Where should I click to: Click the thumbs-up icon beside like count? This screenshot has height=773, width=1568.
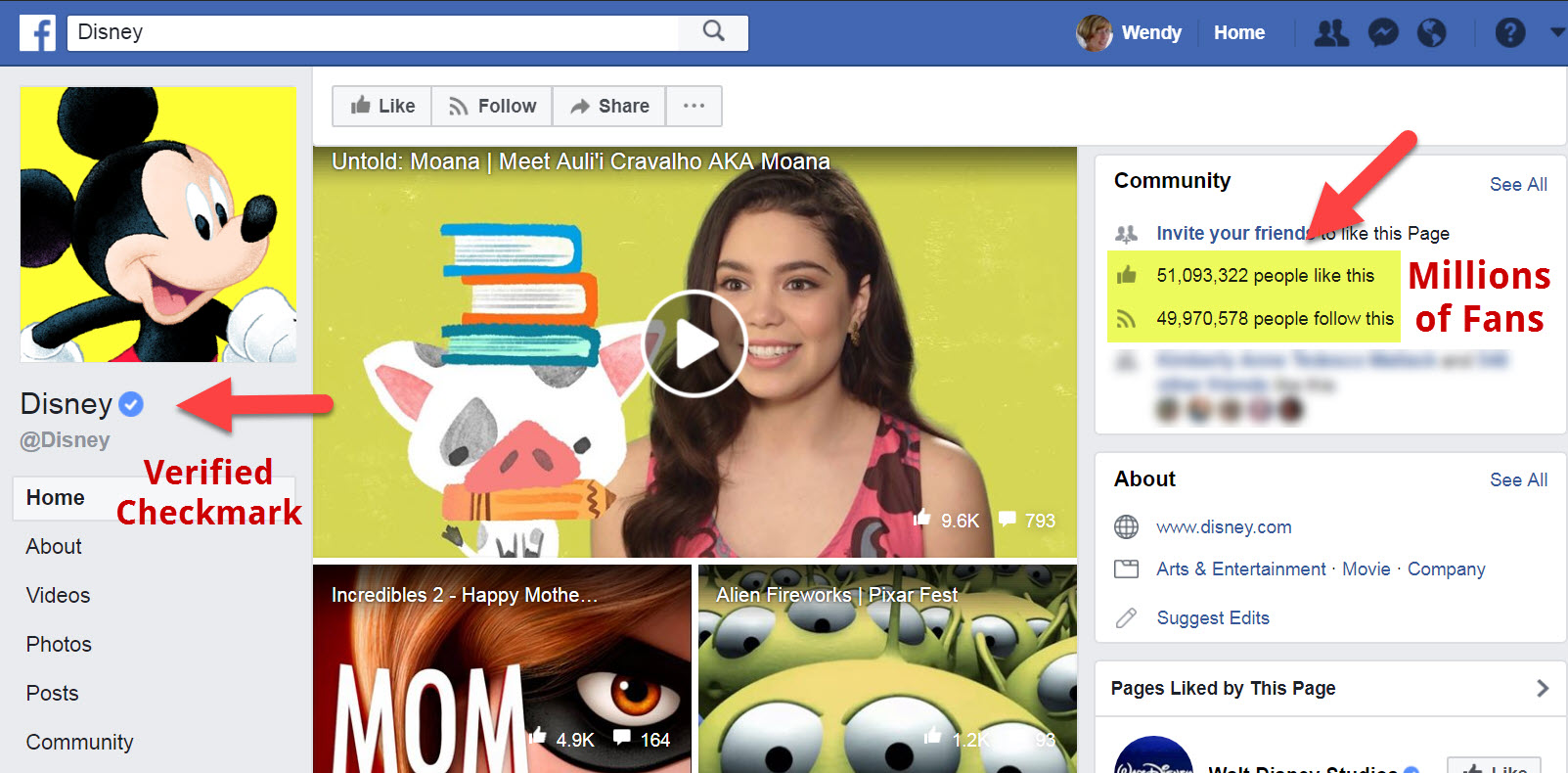point(1127,275)
